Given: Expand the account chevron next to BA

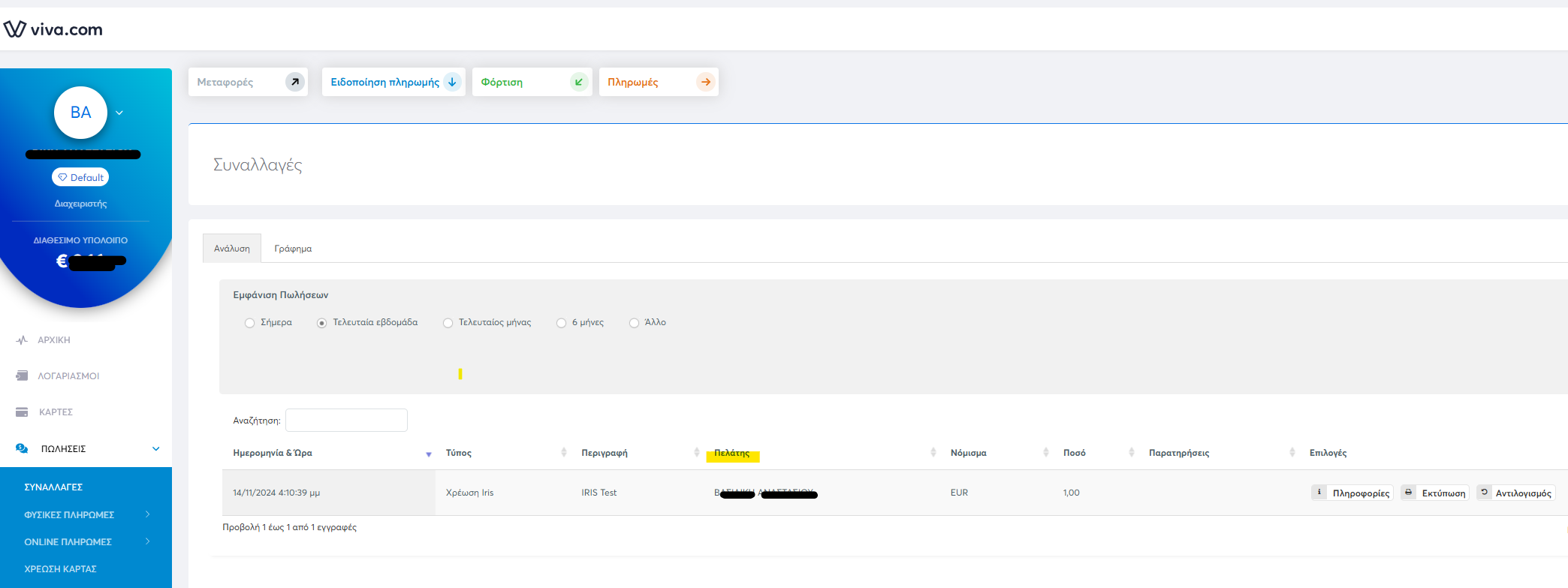Looking at the screenshot, I should pyautogui.click(x=119, y=113).
